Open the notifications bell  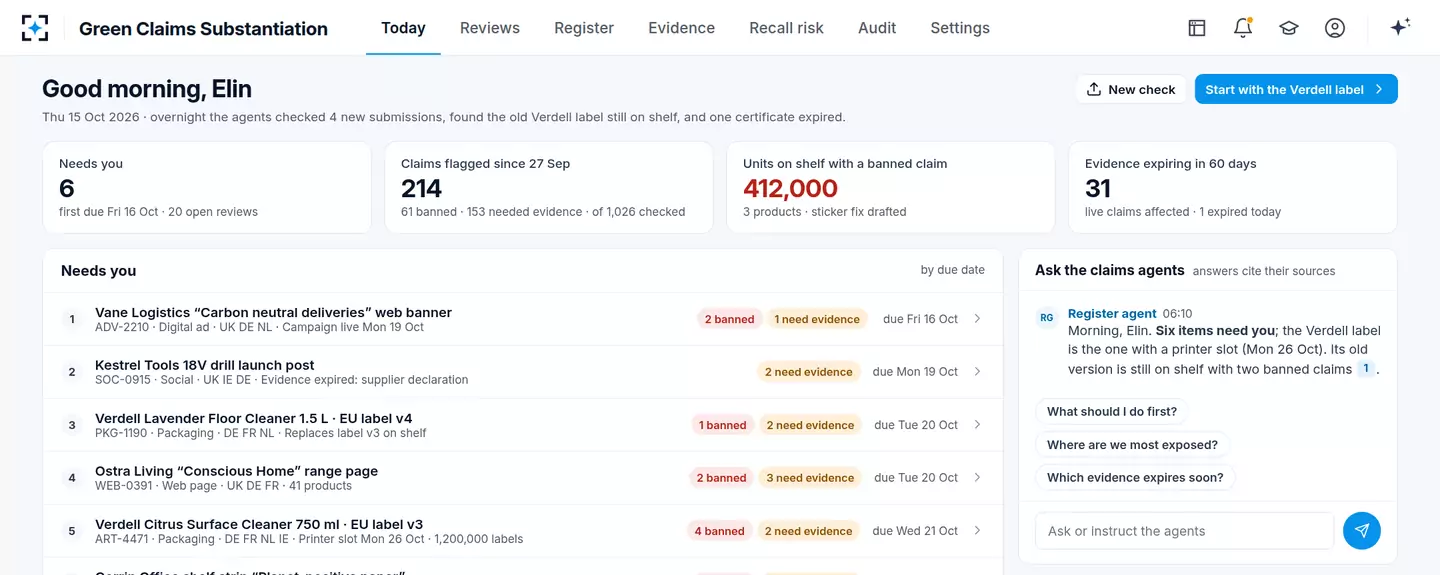pyautogui.click(x=1243, y=28)
